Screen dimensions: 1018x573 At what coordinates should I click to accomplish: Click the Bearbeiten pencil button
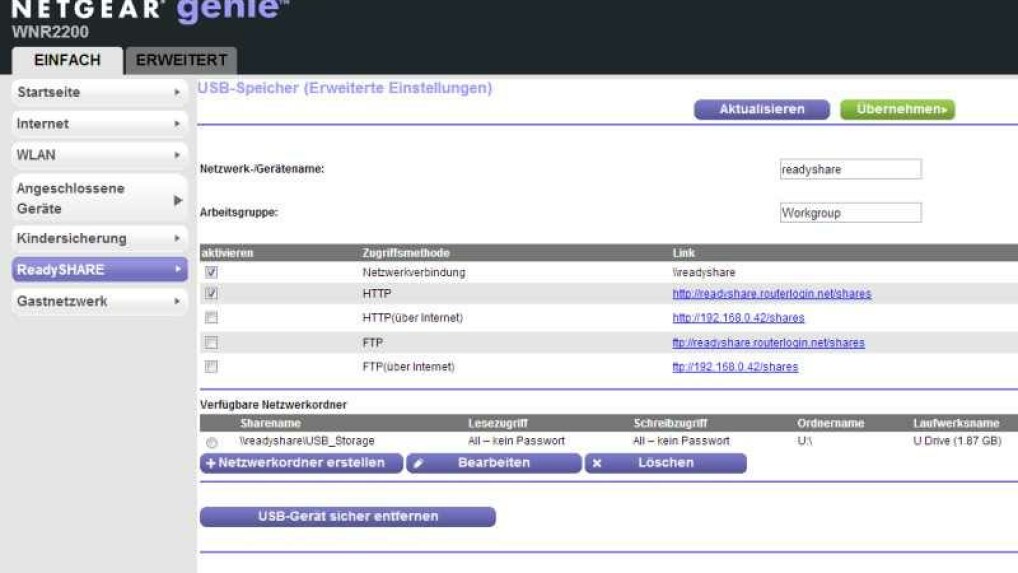point(494,464)
